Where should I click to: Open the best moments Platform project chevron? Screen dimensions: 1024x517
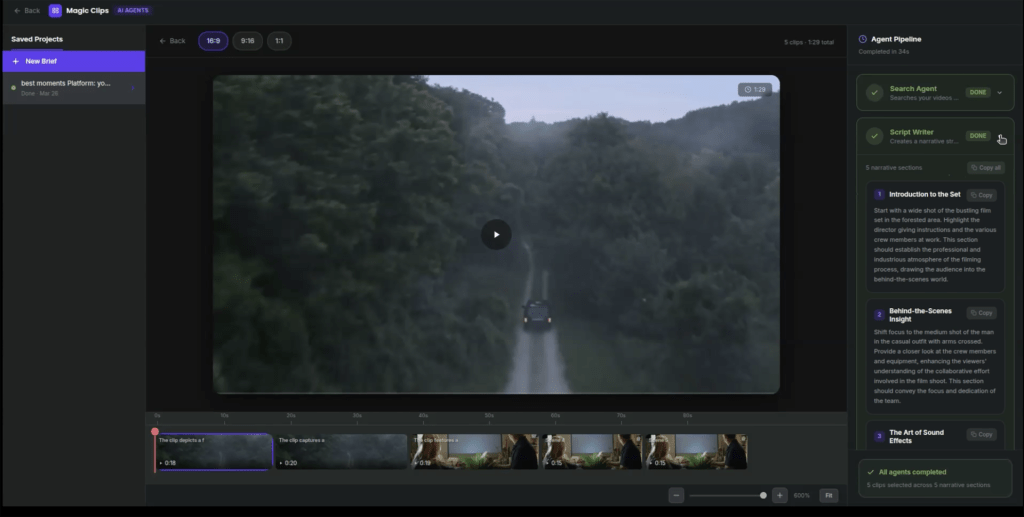(x=132, y=87)
